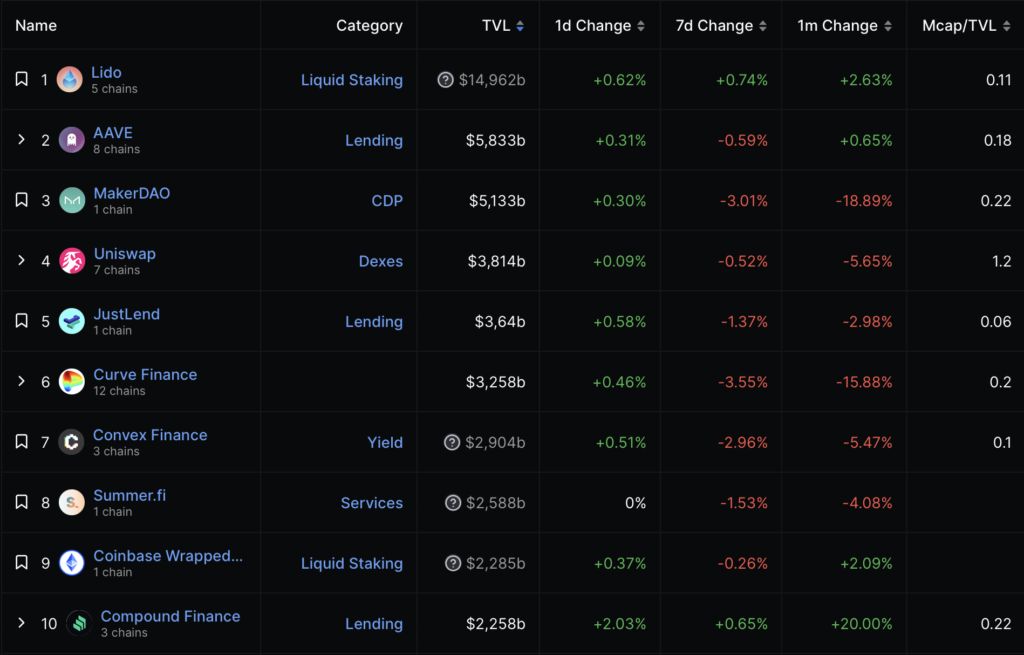The width and height of the screenshot is (1024, 655).
Task: Expand the AAVE row chevron
Action: (x=21, y=141)
